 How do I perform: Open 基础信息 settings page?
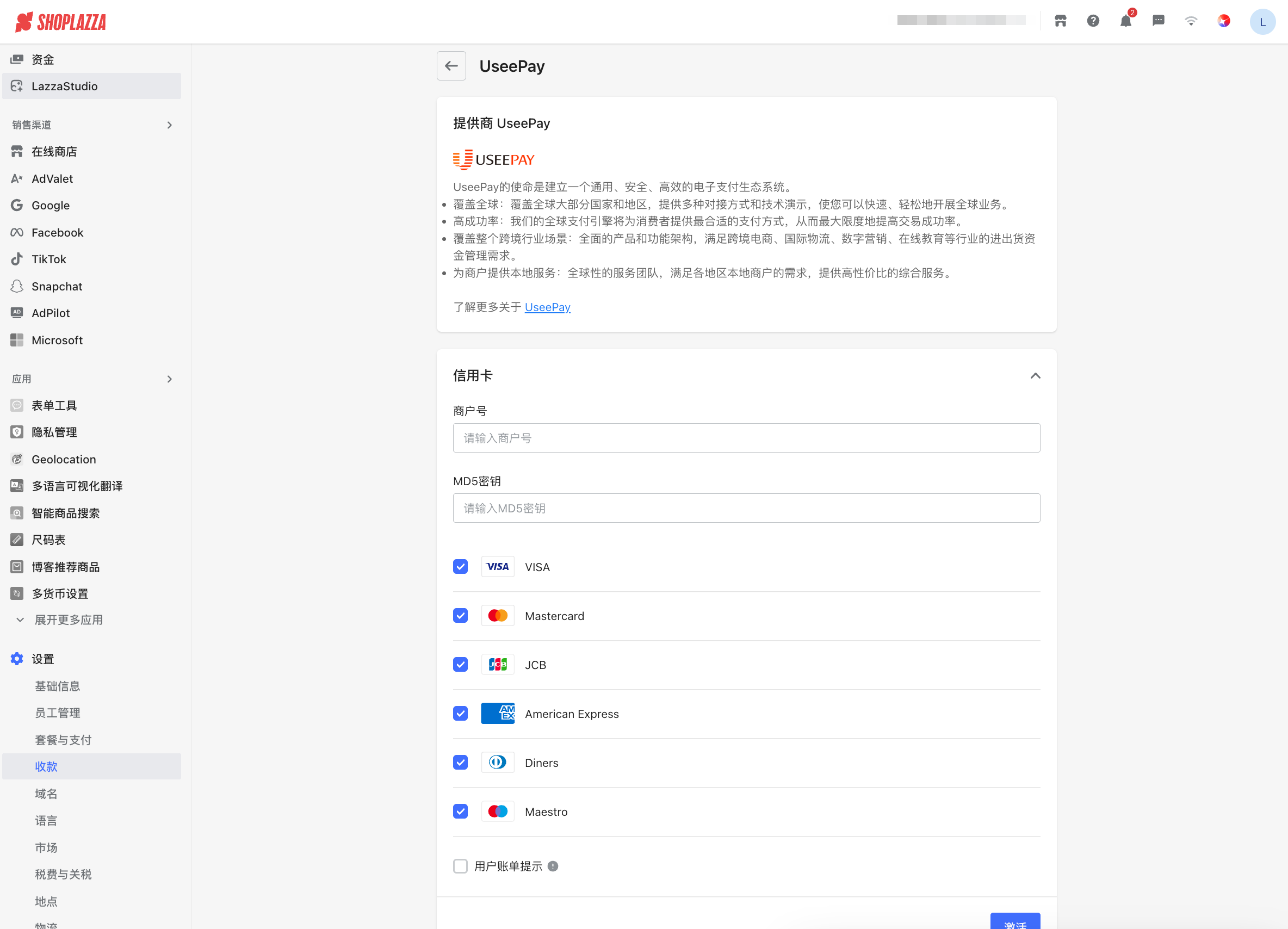tap(57, 686)
